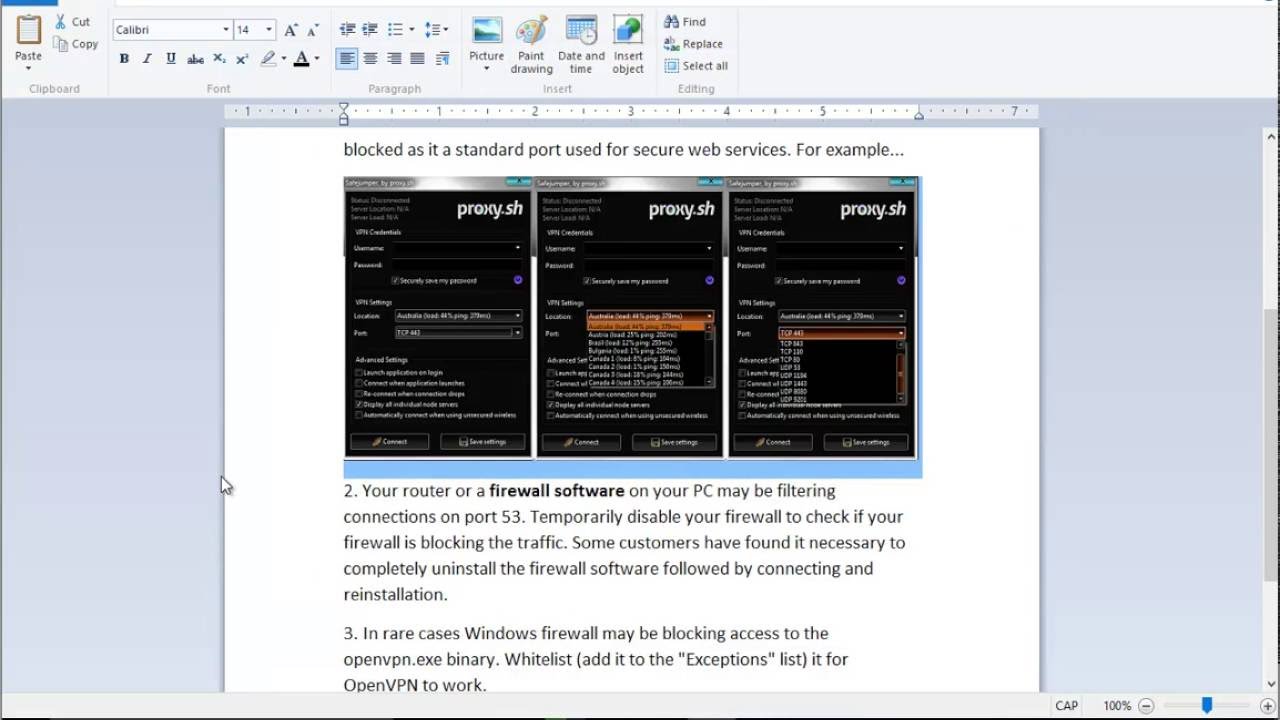Expand the font color dropdown arrow
The width and height of the screenshot is (1280, 720).
tap(317, 59)
